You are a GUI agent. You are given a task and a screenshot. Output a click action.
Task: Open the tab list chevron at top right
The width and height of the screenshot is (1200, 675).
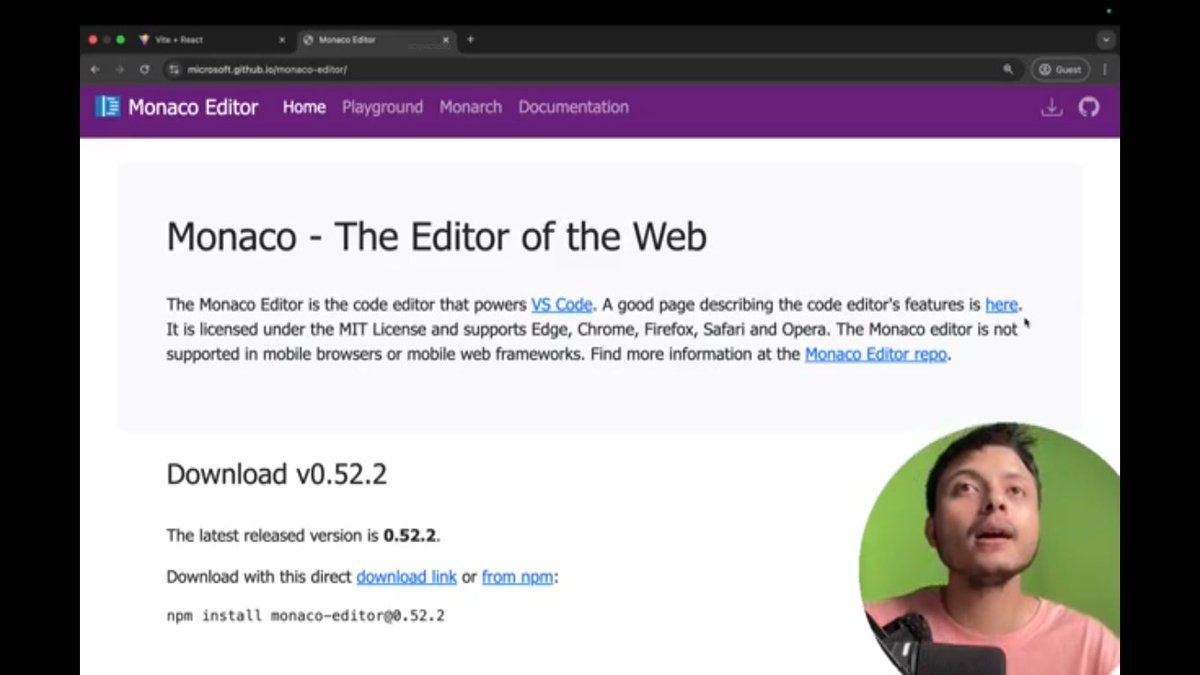[x=1106, y=40]
